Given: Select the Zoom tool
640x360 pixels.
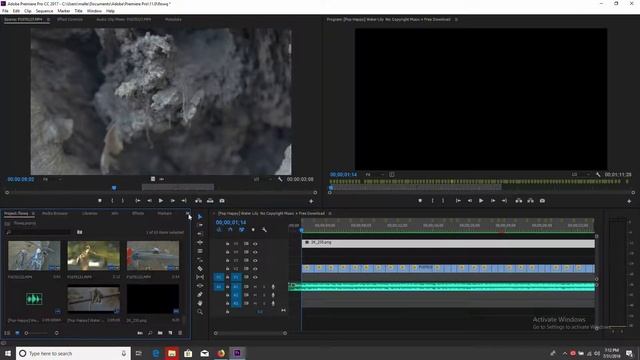Looking at the screenshot, I should pos(200,312).
